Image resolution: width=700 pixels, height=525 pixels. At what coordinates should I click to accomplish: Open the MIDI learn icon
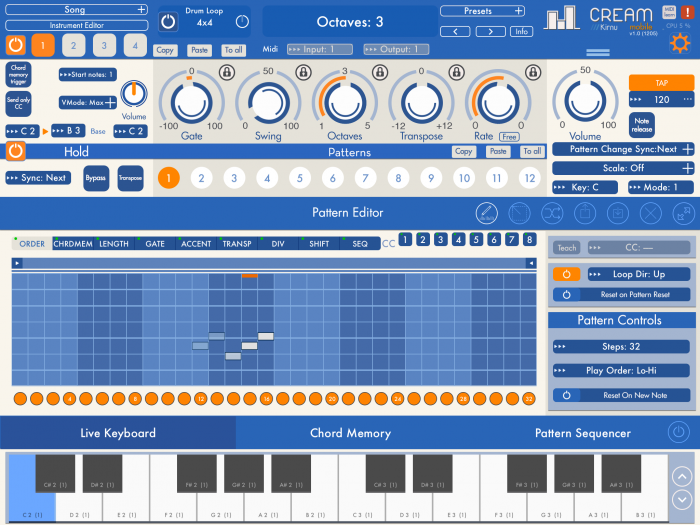[x=669, y=12]
